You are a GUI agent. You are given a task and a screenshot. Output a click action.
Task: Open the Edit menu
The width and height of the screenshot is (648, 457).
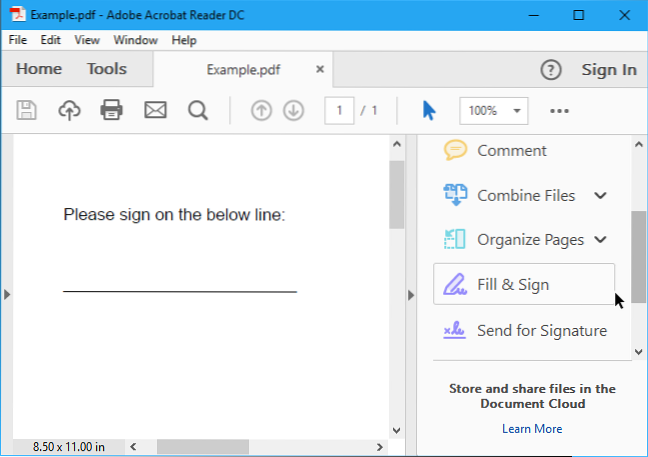click(51, 40)
